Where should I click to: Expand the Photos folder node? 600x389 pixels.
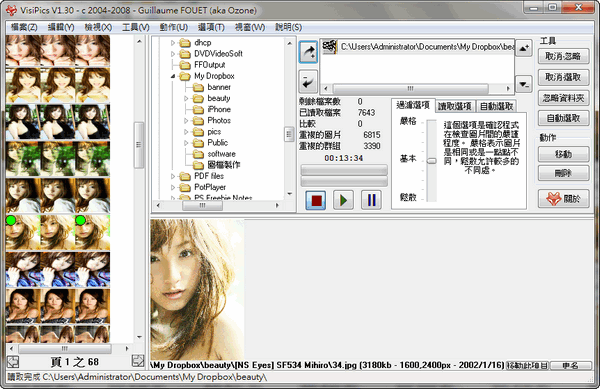point(186,121)
